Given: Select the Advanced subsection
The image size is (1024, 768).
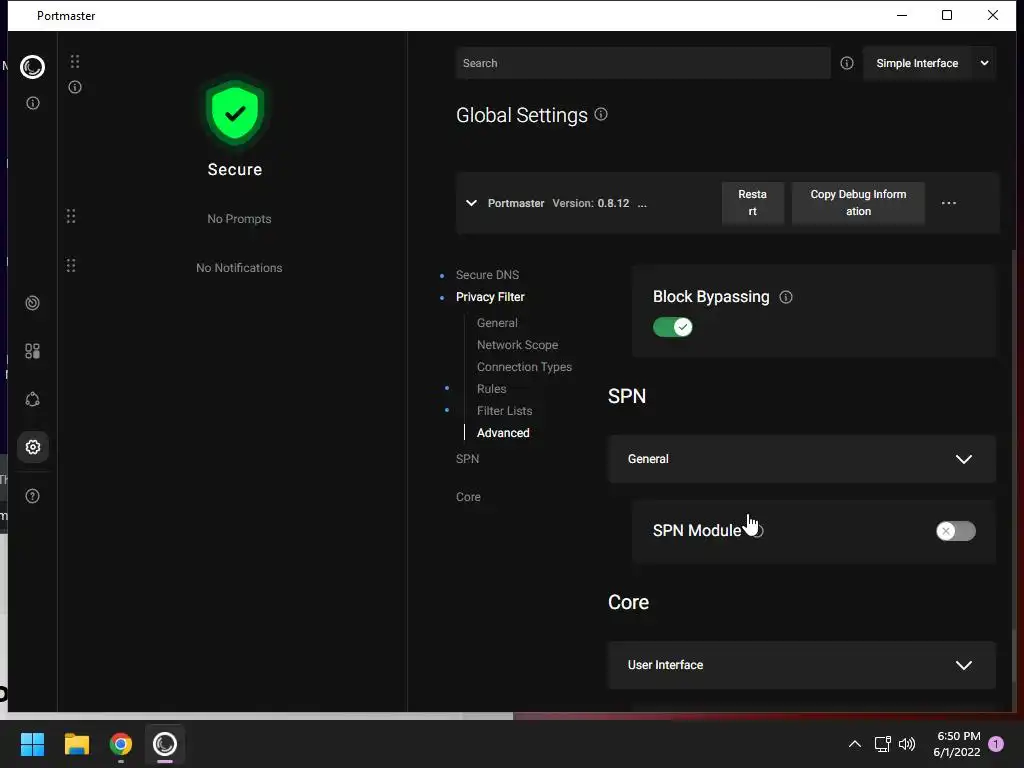Looking at the screenshot, I should pyautogui.click(x=503, y=433).
